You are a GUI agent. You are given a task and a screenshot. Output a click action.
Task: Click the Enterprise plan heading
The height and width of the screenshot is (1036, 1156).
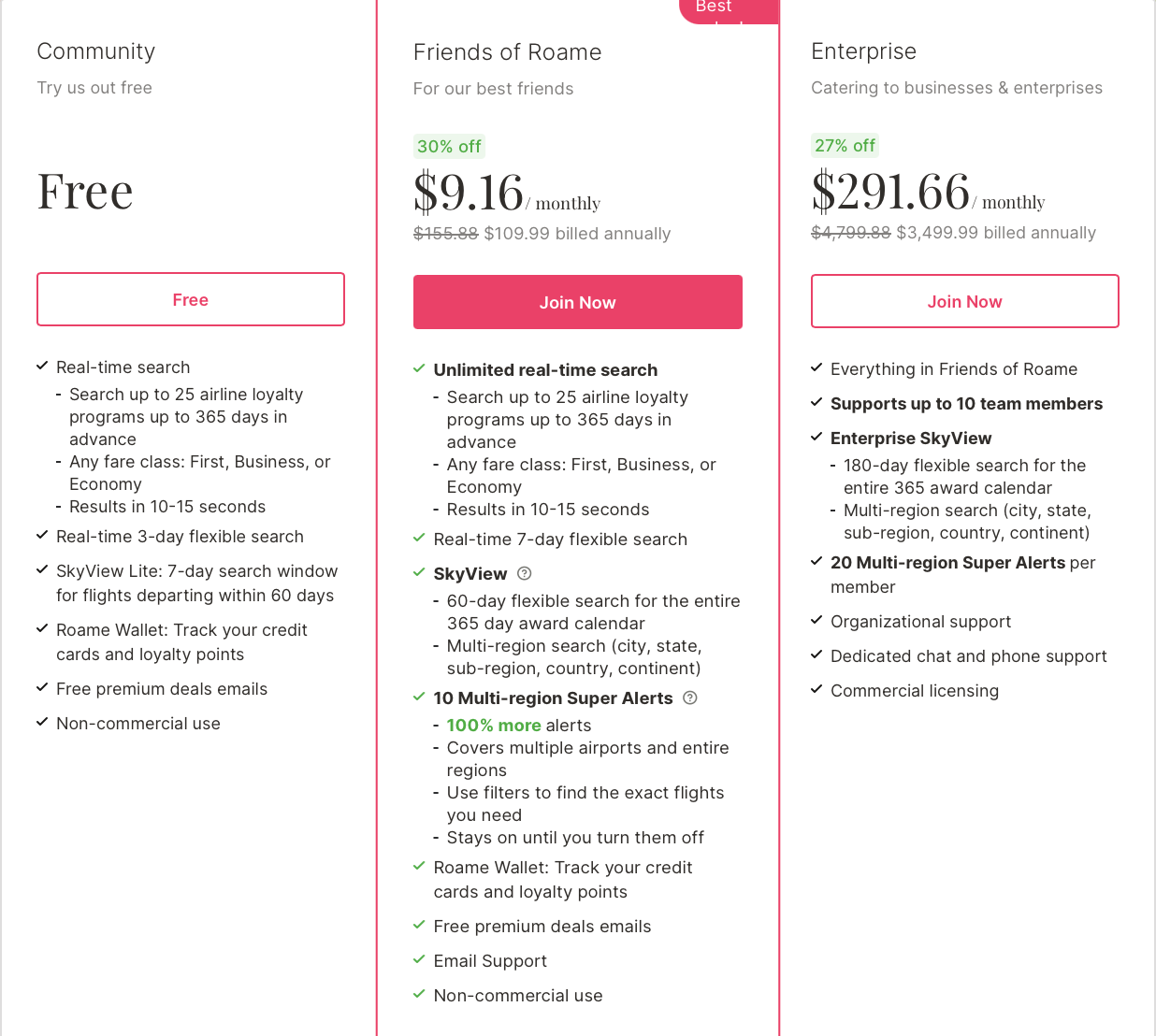click(x=863, y=51)
